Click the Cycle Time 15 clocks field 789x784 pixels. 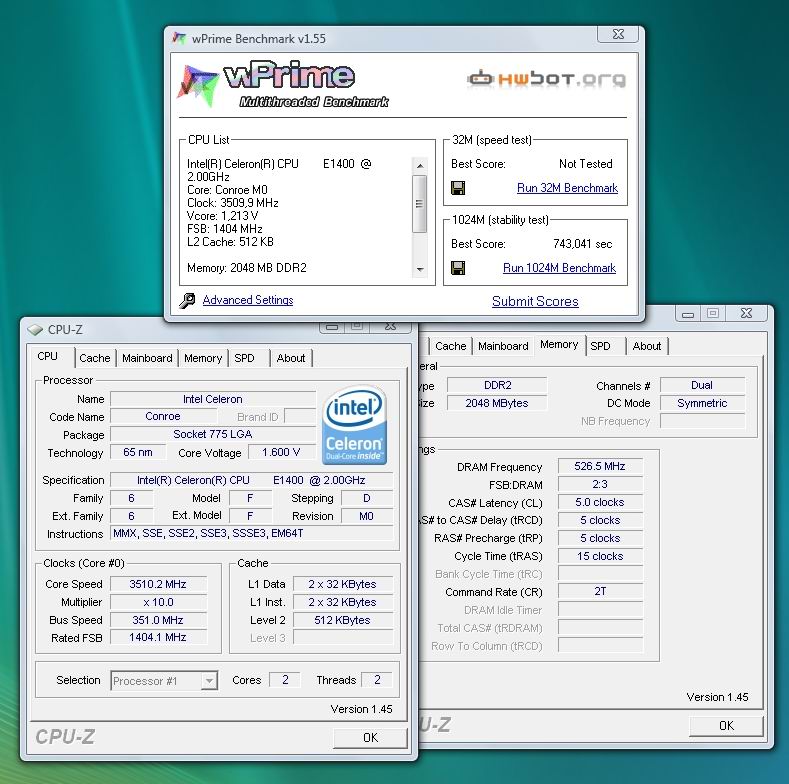pos(600,557)
